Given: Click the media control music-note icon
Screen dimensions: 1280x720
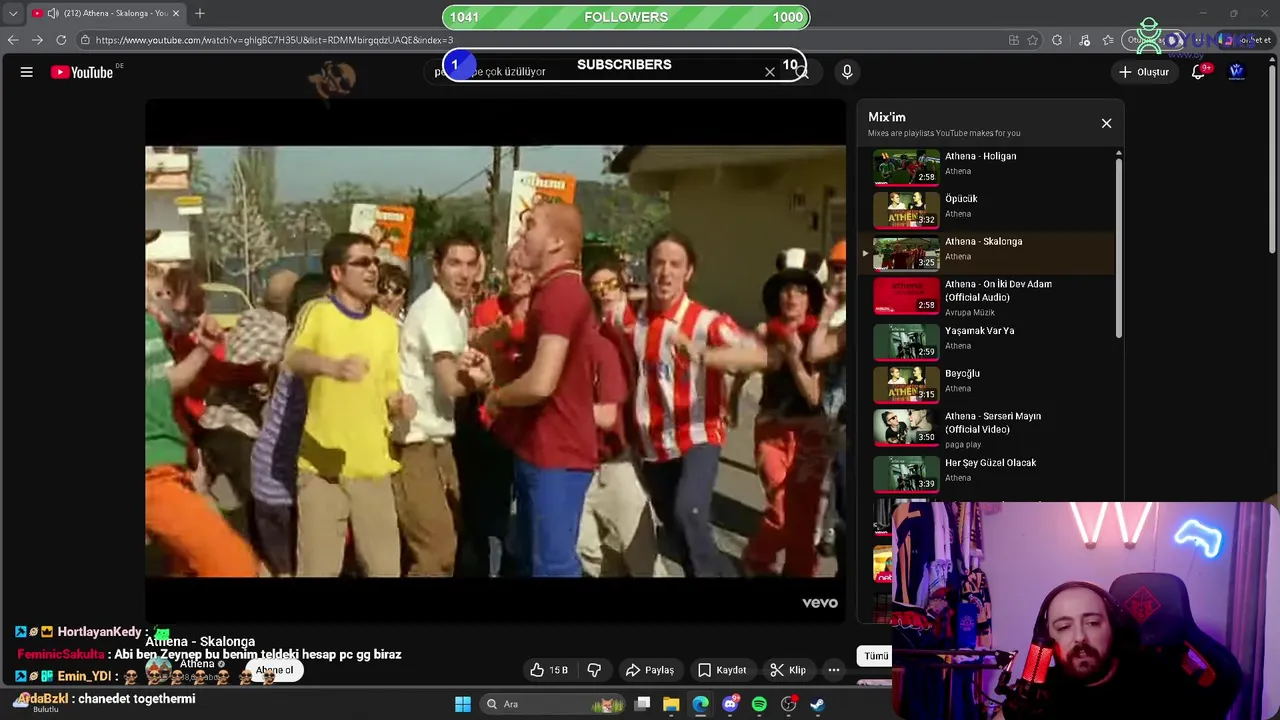Looking at the screenshot, I should 1085,40.
